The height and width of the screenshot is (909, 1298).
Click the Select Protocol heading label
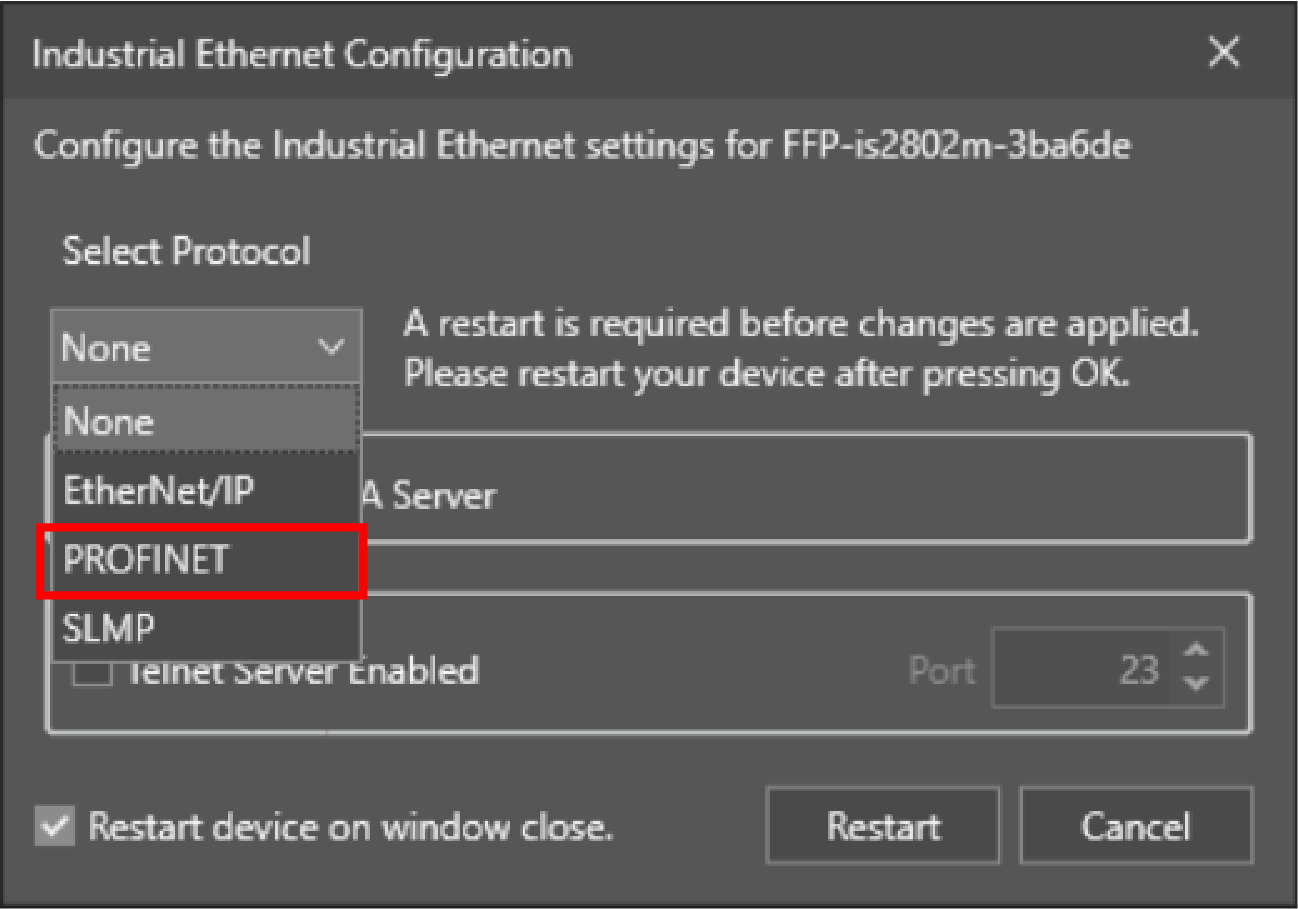186,251
